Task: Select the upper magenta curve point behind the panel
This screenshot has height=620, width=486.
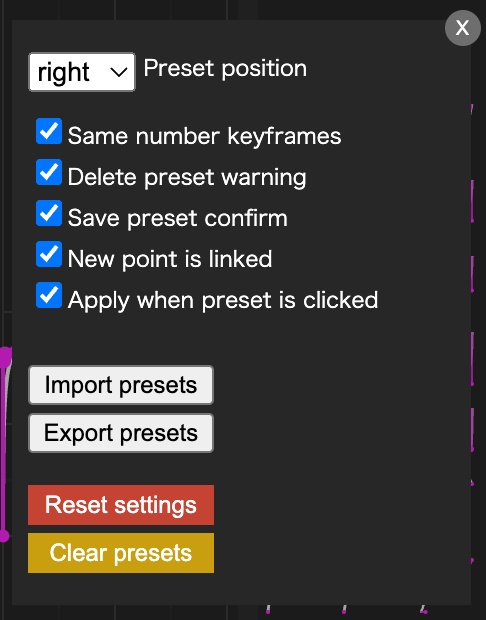Action: tap(5, 357)
